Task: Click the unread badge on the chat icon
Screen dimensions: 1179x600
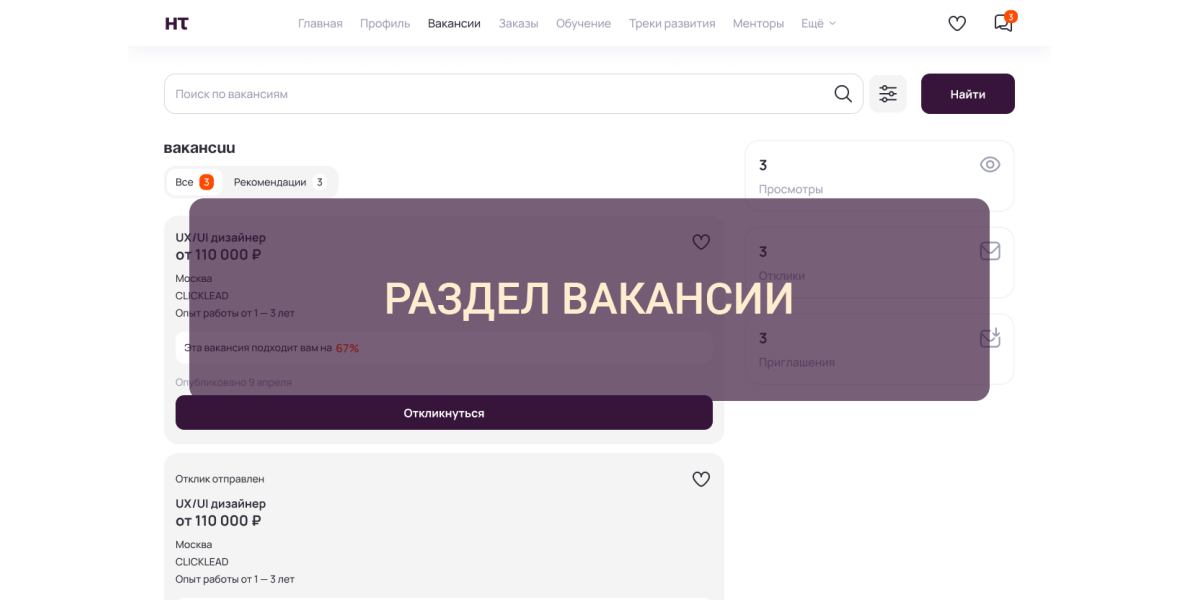Action: [x=1011, y=17]
